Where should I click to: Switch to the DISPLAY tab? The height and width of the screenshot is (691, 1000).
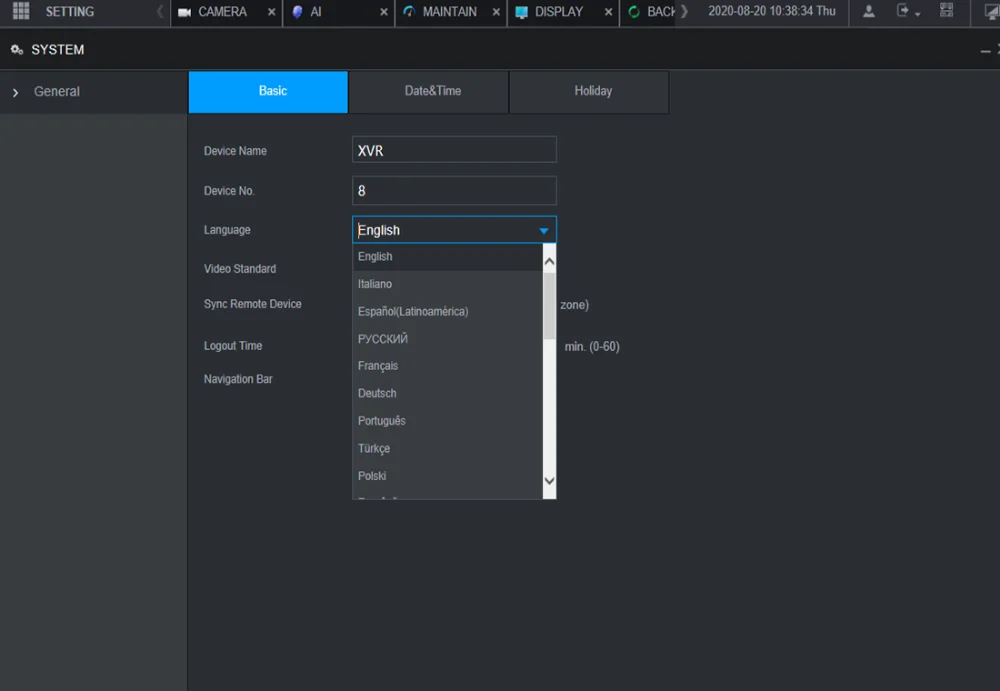(x=563, y=12)
